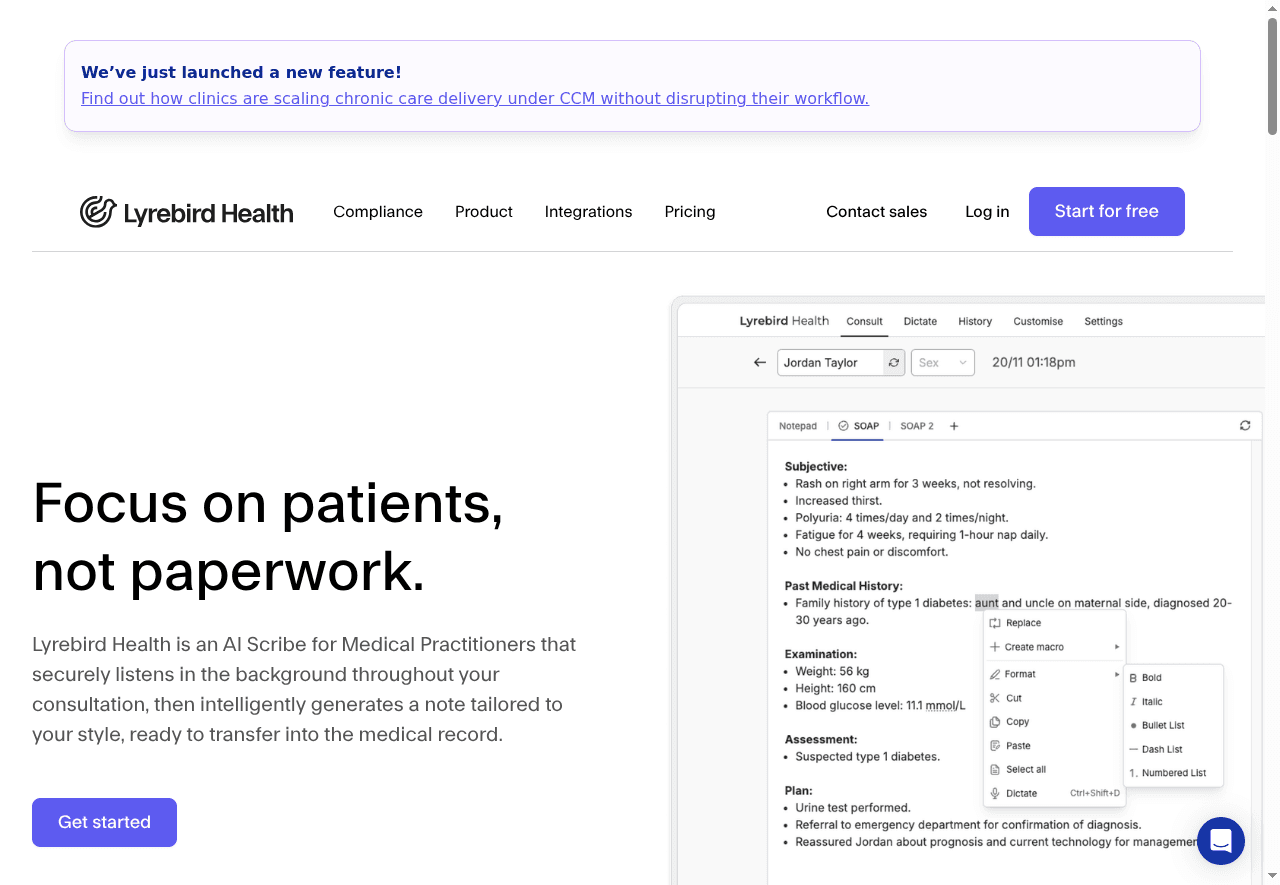Image resolution: width=1280 pixels, height=885 pixels.
Task: Expand the Format submenu arrow
Action: [1116, 675]
